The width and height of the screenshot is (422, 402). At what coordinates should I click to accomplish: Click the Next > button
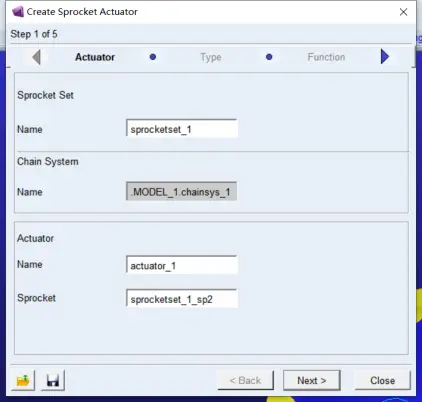[312, 380]
